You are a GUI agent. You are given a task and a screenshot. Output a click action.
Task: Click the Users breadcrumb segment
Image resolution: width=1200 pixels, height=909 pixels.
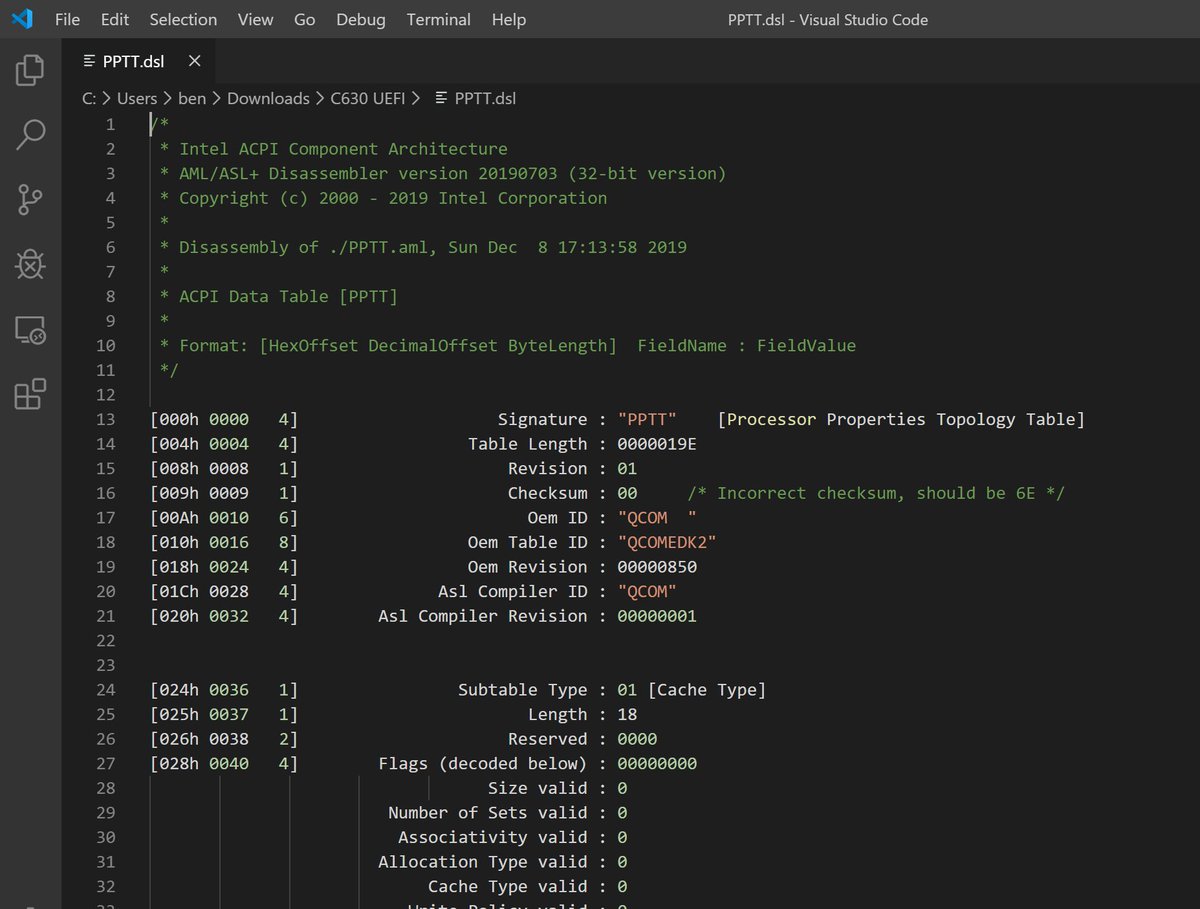[x=137, y=98]
